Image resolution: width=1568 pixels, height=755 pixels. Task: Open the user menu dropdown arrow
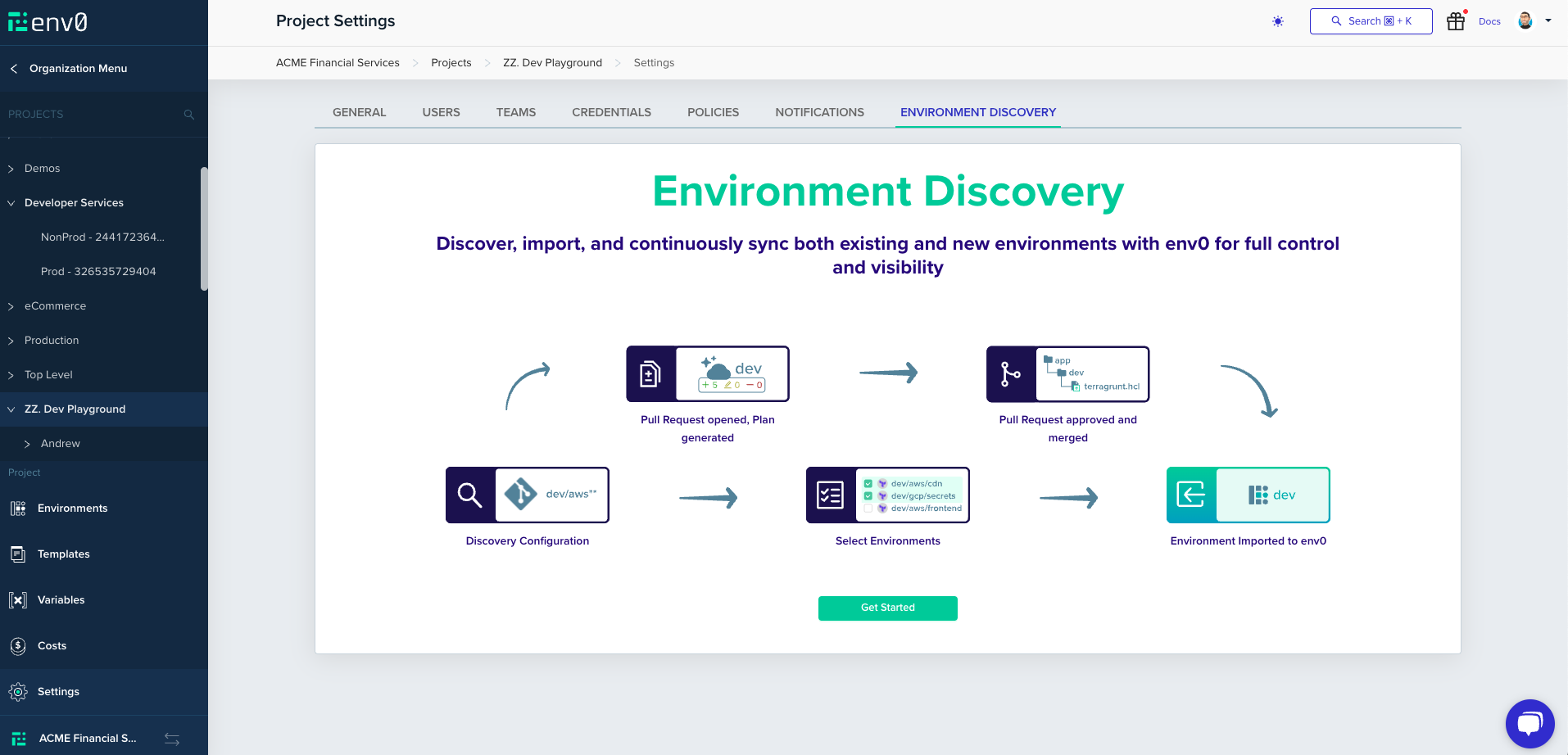[x=1548, y=20]
